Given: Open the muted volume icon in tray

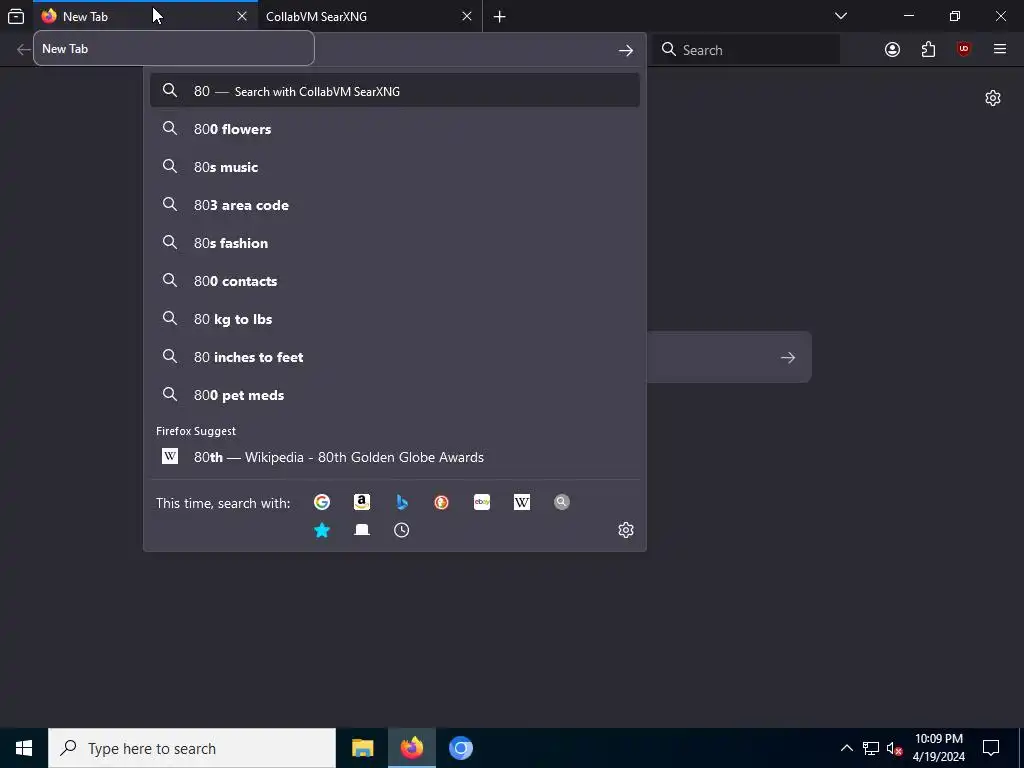Looking at the screenshot, I should click(894, 748).
